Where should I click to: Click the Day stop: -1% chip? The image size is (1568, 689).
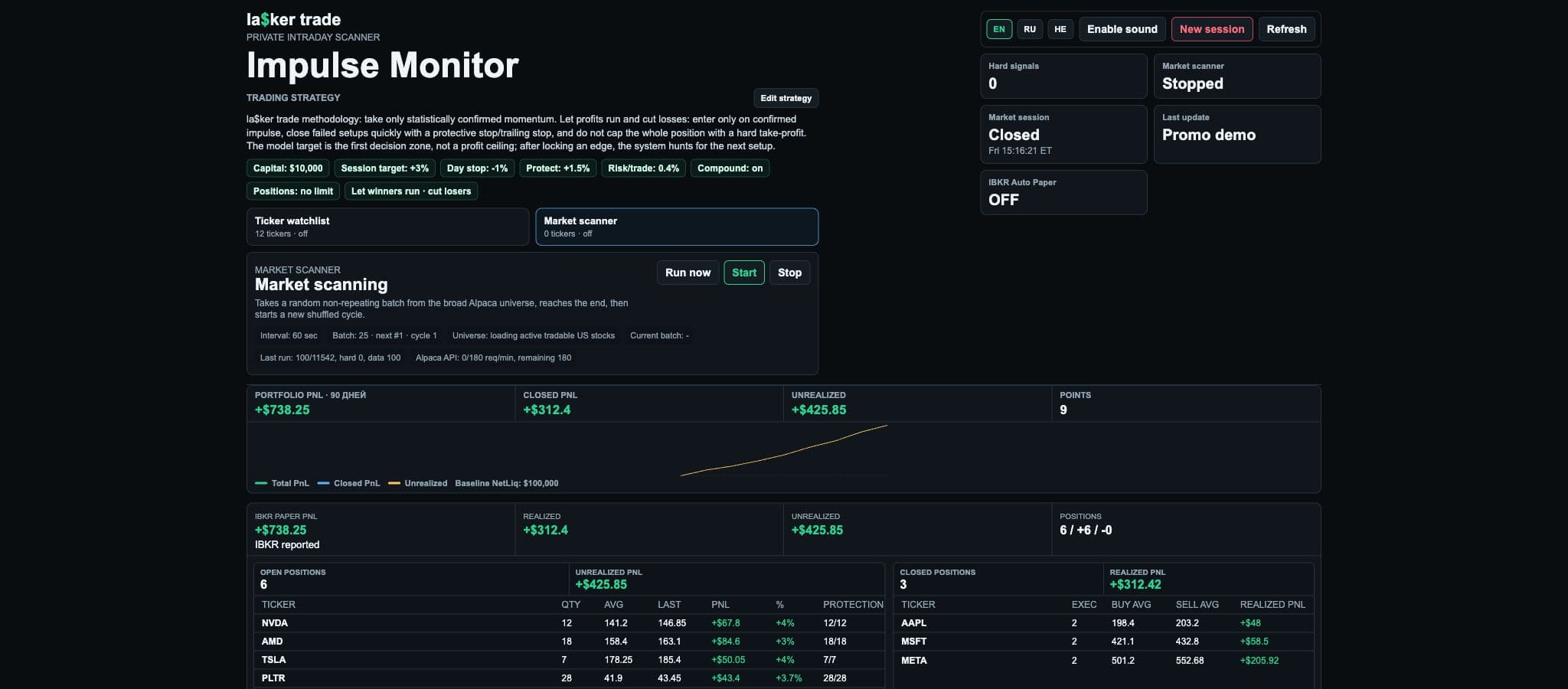click(477, 168)
